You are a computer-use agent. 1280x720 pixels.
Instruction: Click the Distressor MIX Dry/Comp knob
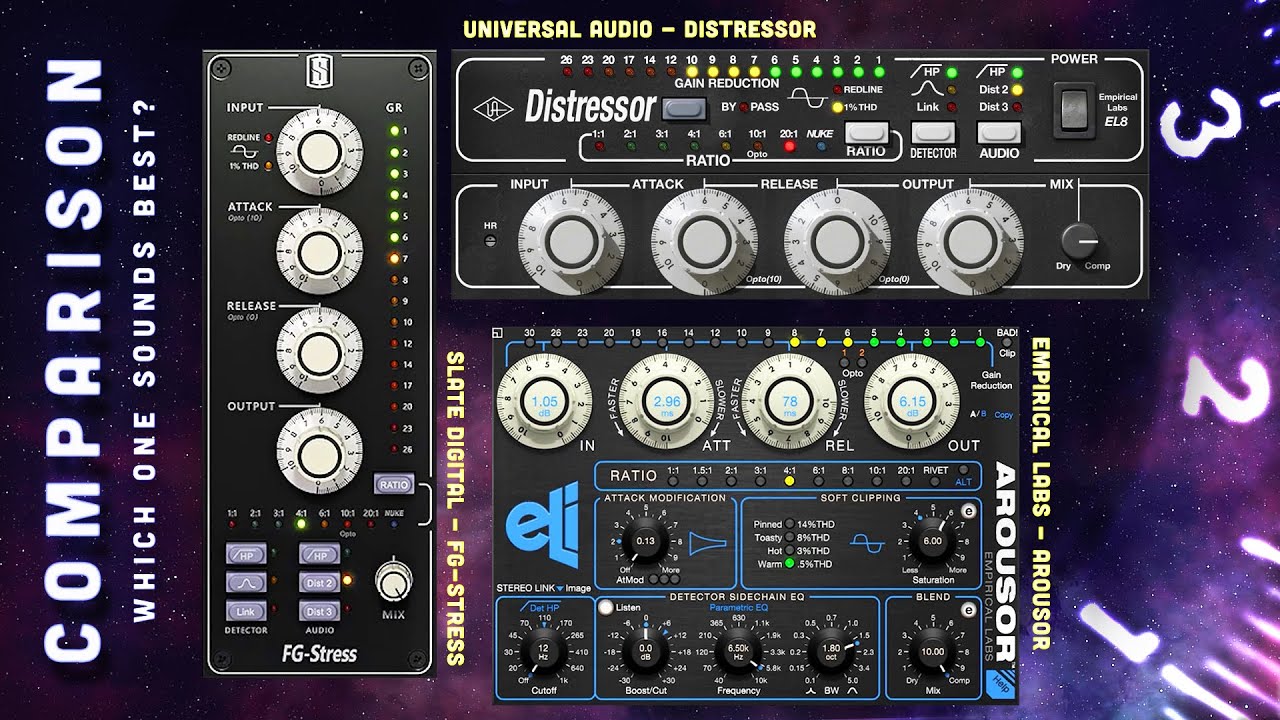click(x=1081, y=243)
